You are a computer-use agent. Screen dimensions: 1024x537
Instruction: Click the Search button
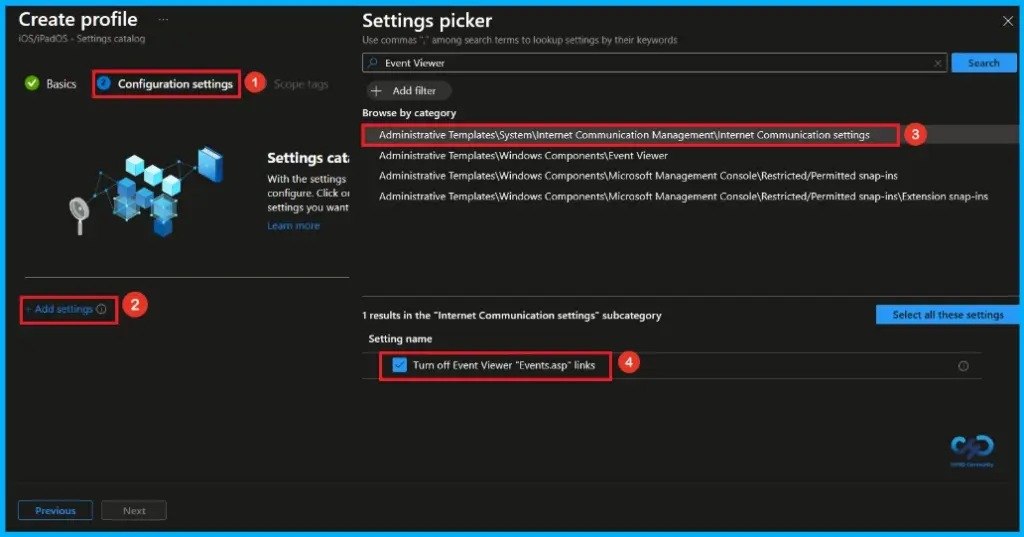click(x=984, y=63)
